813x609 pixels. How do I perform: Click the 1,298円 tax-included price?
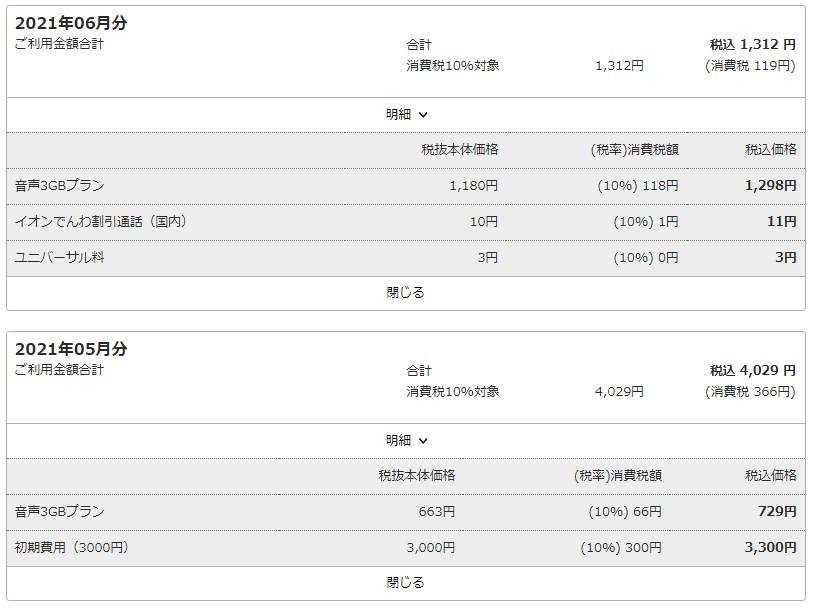[770, 186]
